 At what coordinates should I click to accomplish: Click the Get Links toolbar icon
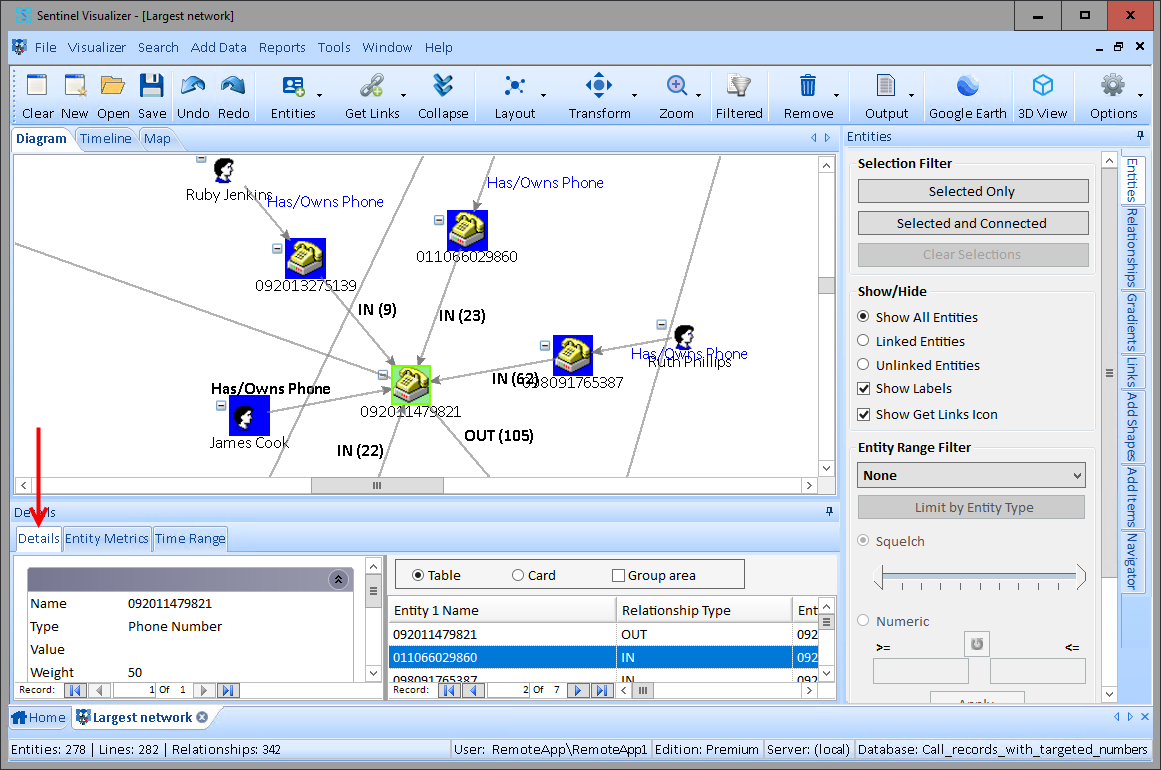[x=371, y=86]
